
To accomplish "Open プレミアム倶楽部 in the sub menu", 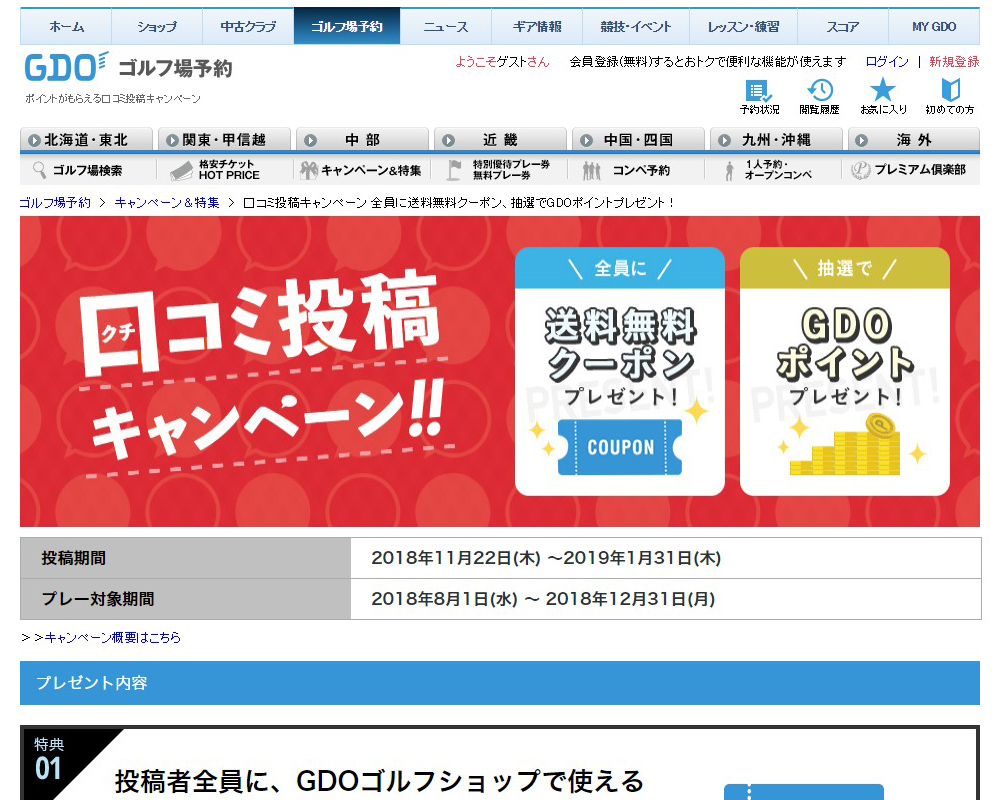I will [913, 170].
